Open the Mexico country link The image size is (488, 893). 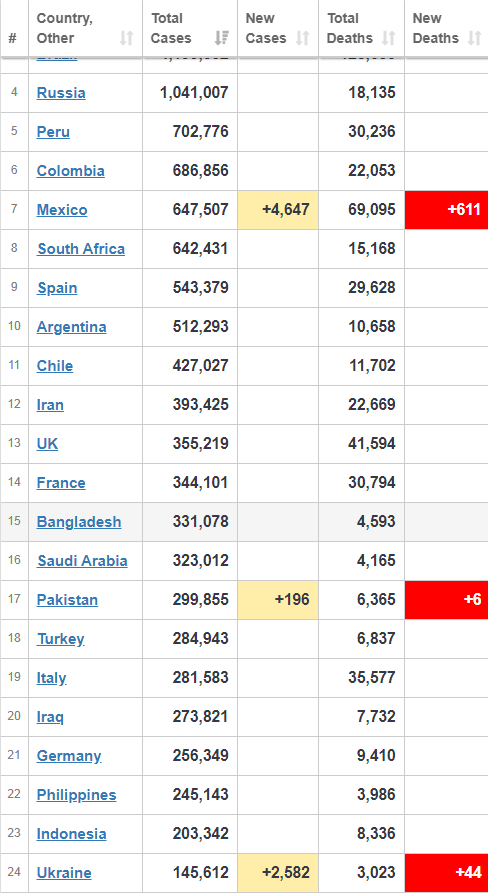[x=62, y=210]
